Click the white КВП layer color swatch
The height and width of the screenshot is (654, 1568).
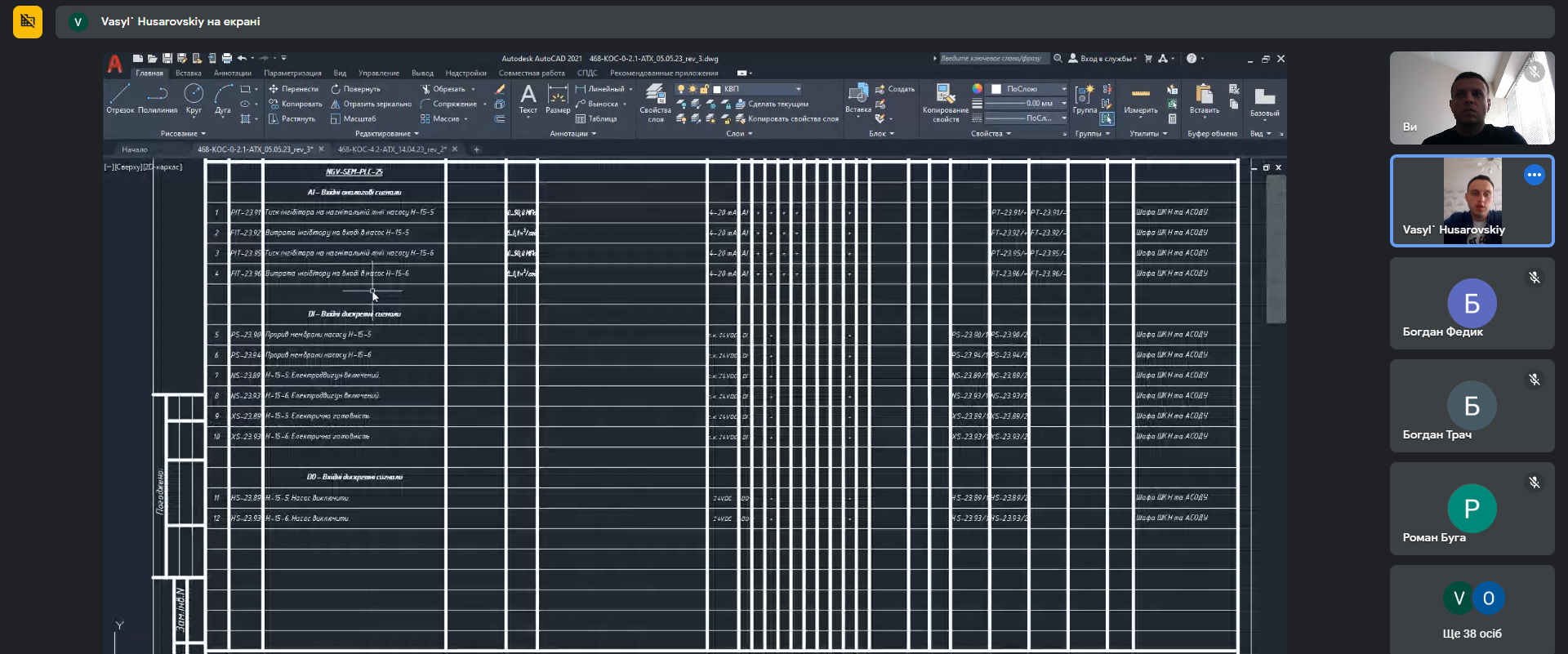(x=717, y=89)
